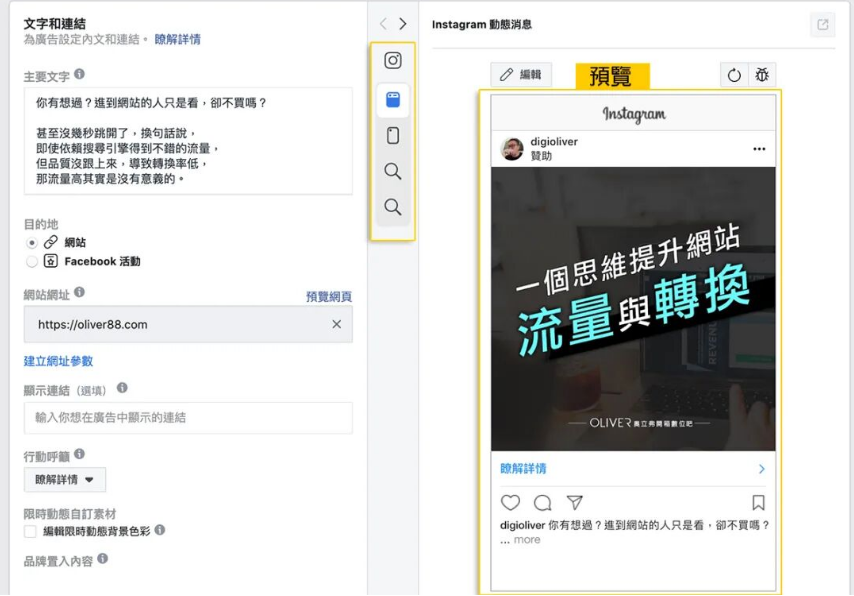Zoom in using the upper magnifier icon
854x596 pixels.
(392, 171)
